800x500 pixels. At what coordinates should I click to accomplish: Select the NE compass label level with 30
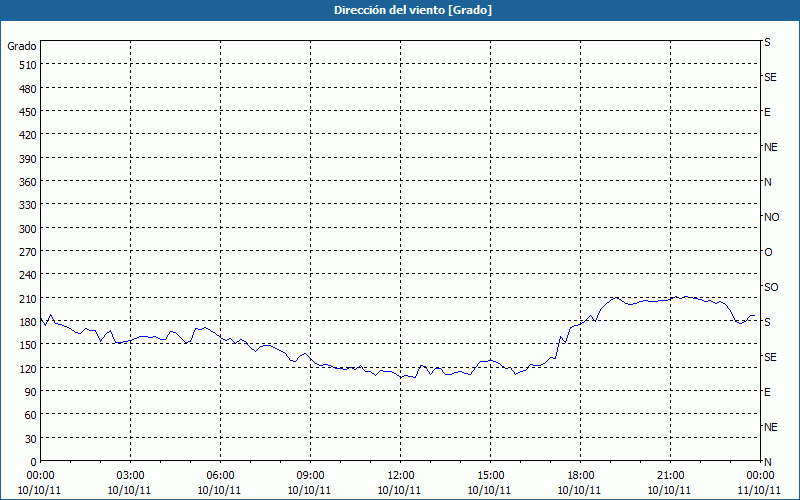tap(770, 427)
